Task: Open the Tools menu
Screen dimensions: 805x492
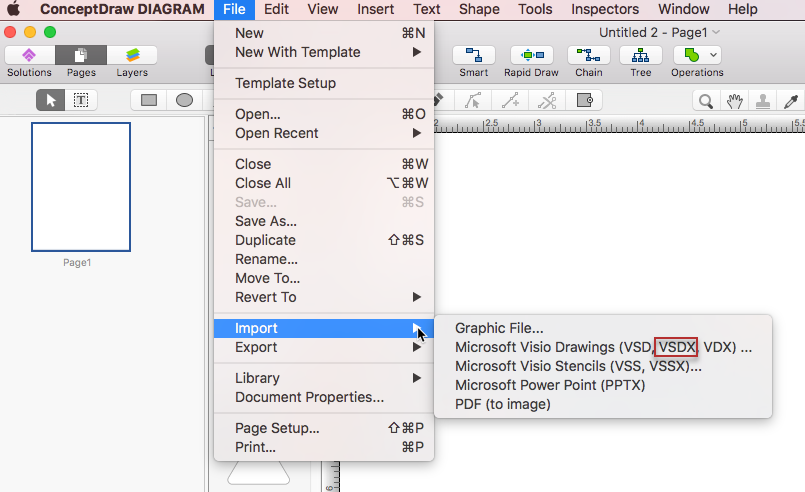Action: tap(535, 9)
